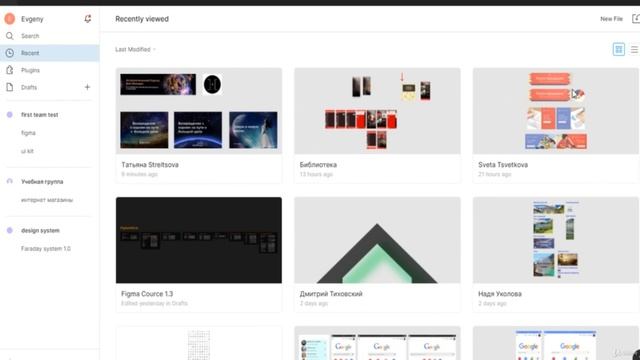640x360 pixels.
Task: Open the Татьяна Streltsova file thumbnail
Action: point(199,111)
